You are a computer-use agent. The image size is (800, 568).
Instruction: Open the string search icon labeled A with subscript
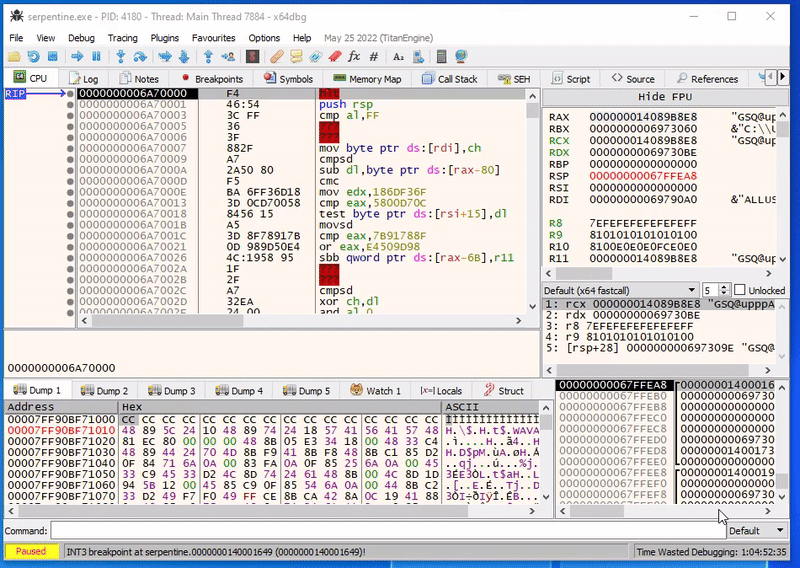tap(398, 57)
